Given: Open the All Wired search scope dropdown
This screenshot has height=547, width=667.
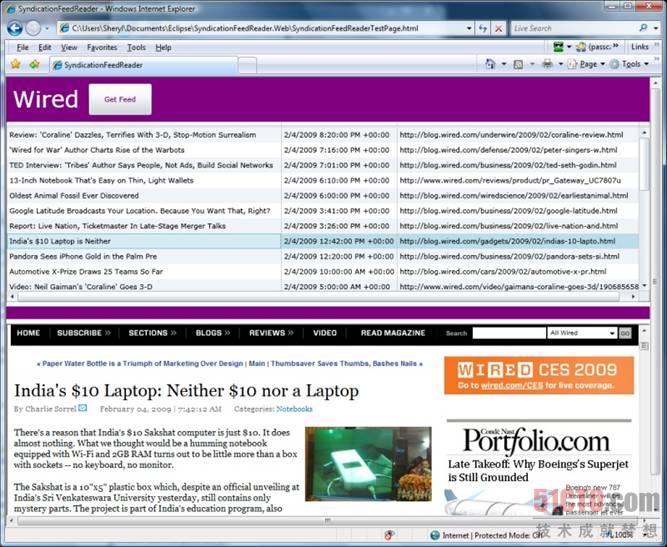Looking at the screenshot, I should (x=581, y=333).
